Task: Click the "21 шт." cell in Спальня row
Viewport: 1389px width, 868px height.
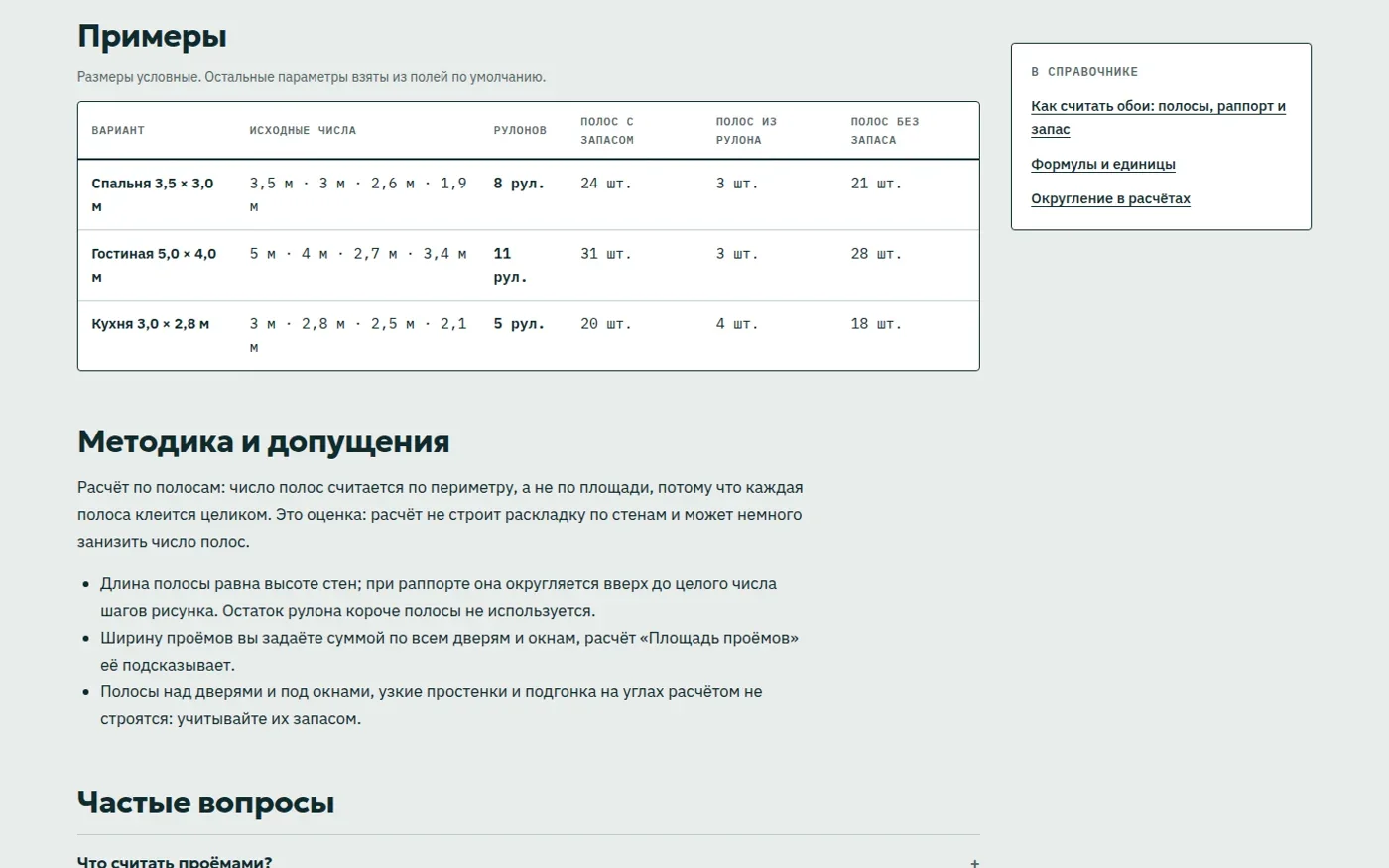Action: coord(876,184)
